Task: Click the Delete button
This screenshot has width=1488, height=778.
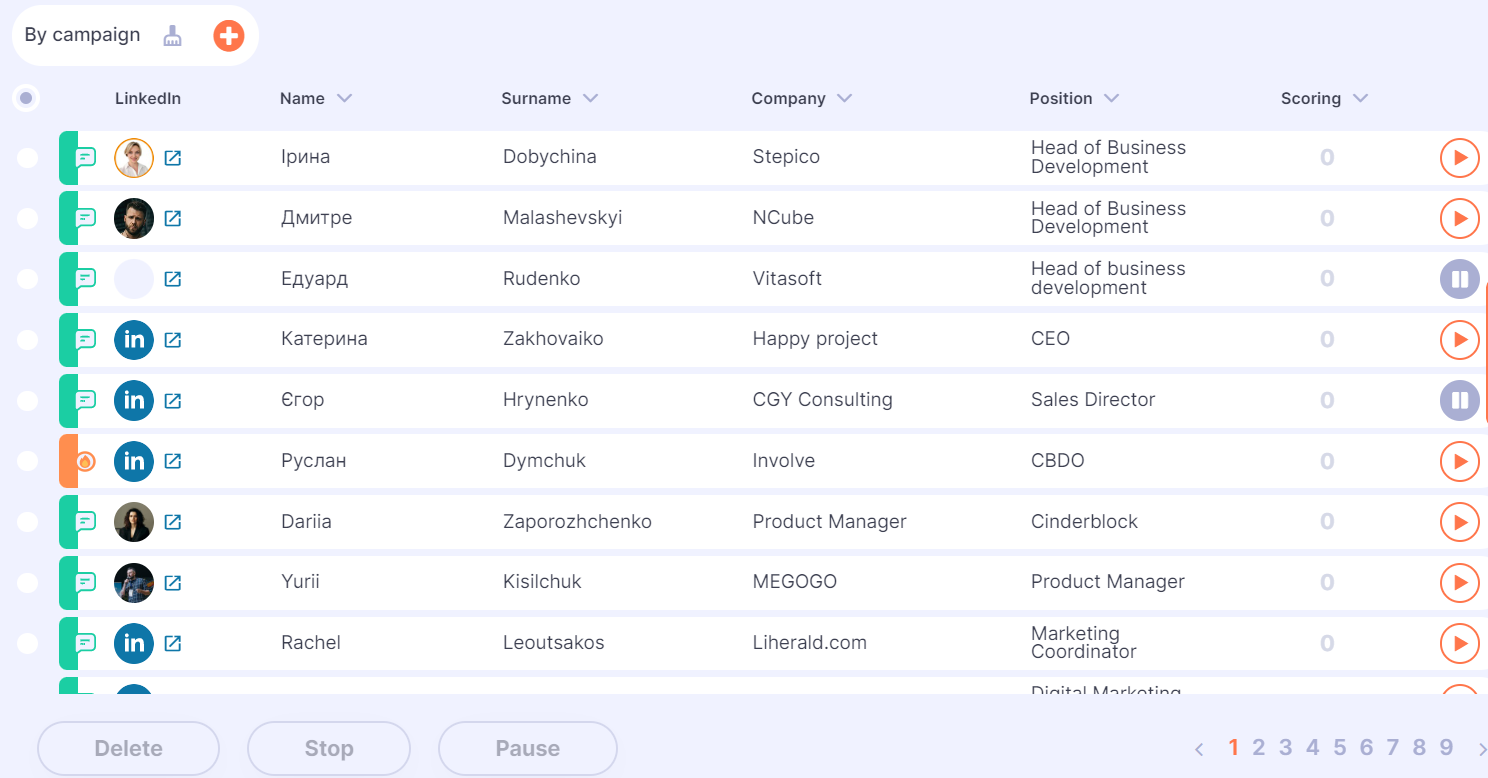Action: [x=128, y=748]
